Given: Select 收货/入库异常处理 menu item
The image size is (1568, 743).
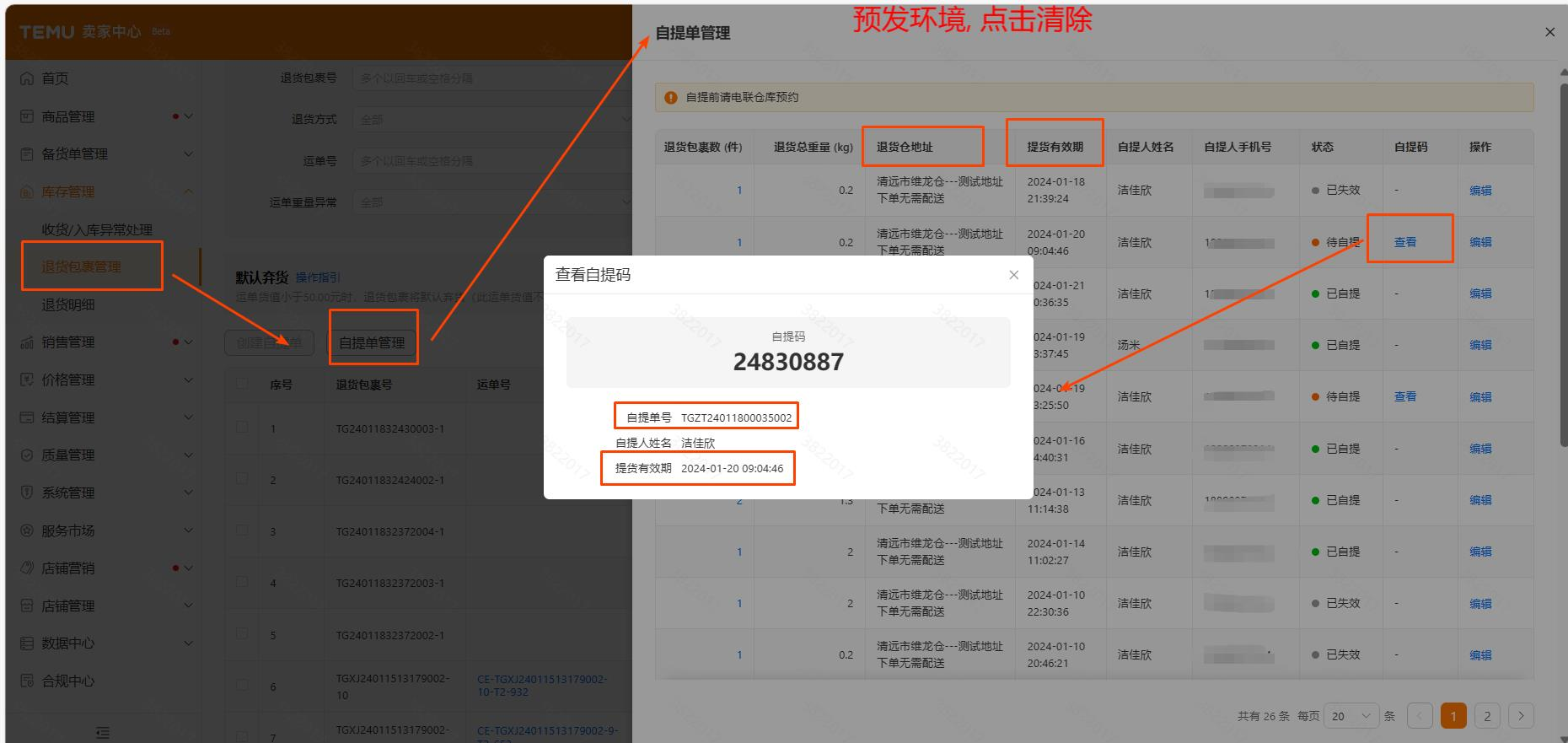Looking at the screenshot, I should [x=97, y=229].
